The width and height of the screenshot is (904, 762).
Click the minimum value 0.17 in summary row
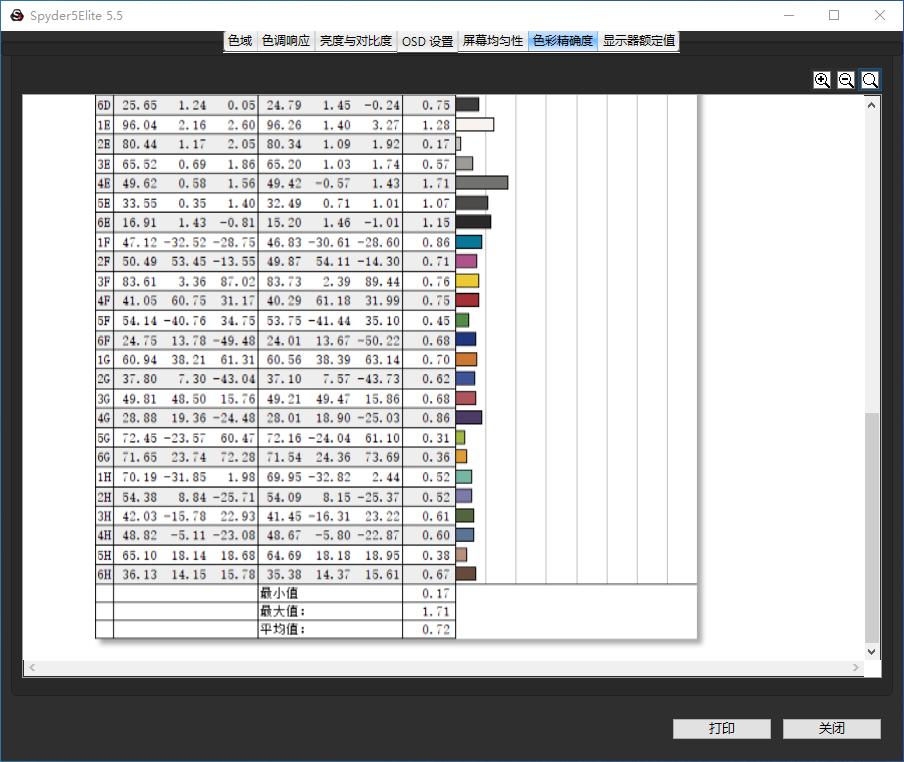pyautogui.click(x=436, y=593)
